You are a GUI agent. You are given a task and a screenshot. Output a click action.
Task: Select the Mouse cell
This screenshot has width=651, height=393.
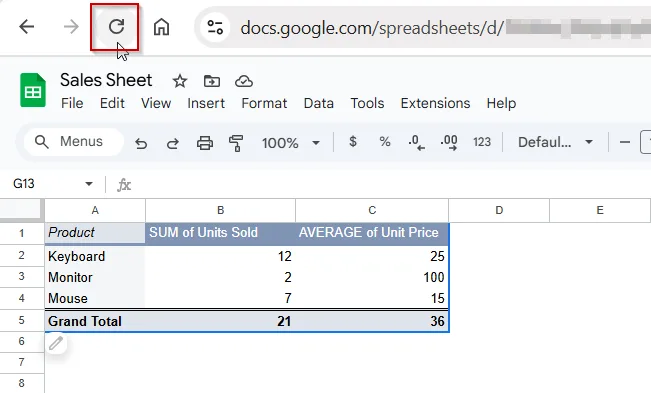[x=95, y=298]
